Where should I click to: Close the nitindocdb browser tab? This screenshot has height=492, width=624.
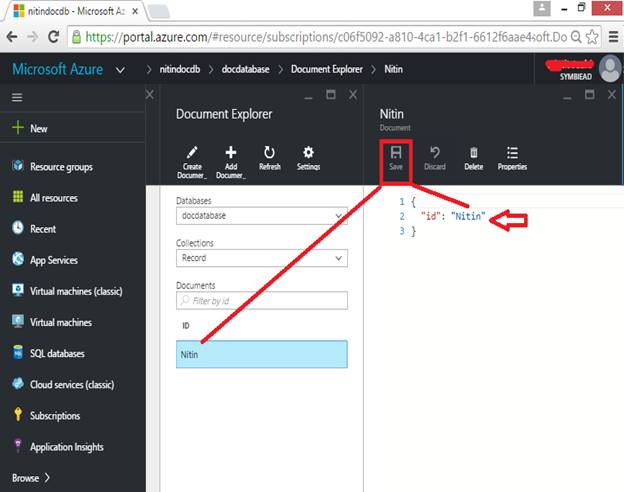click(135, 12)
